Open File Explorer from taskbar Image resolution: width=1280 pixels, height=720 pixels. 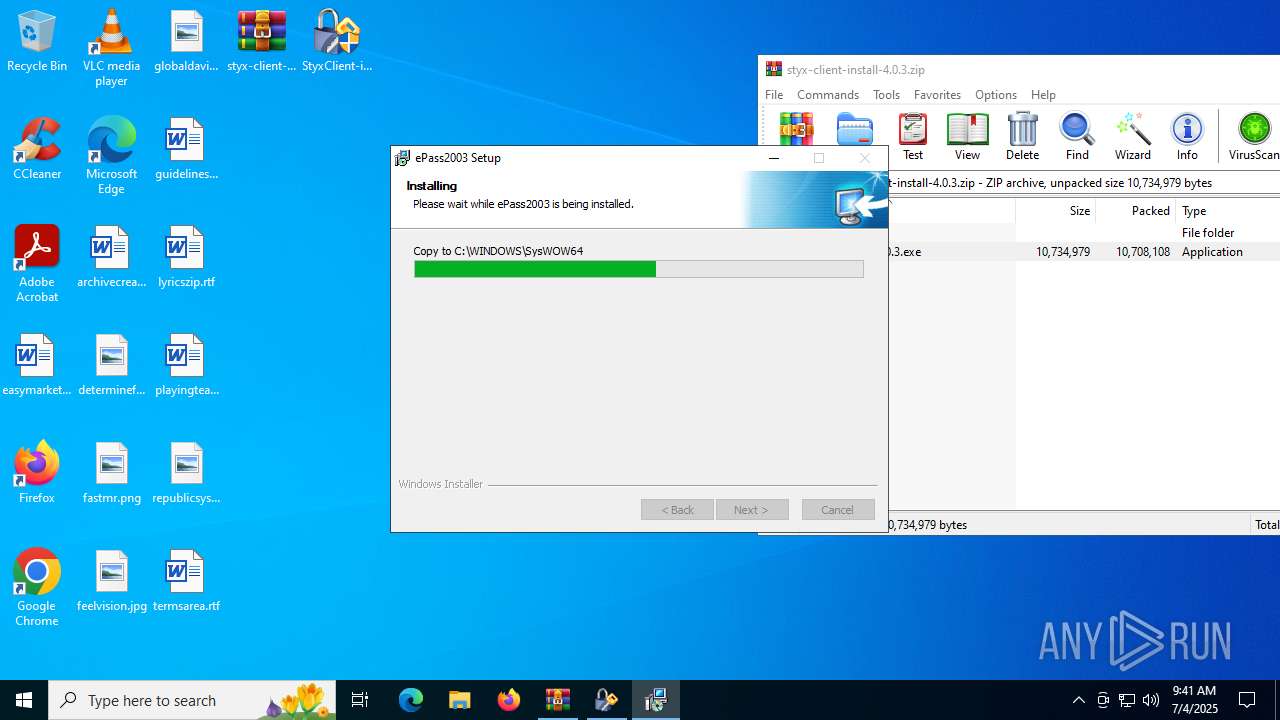(459, 700)
